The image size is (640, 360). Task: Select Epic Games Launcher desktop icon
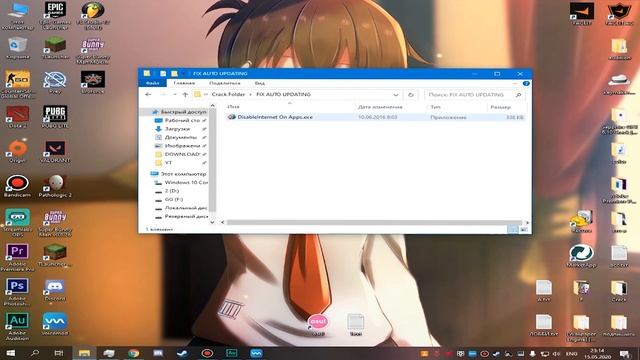[x=55, y=16]
